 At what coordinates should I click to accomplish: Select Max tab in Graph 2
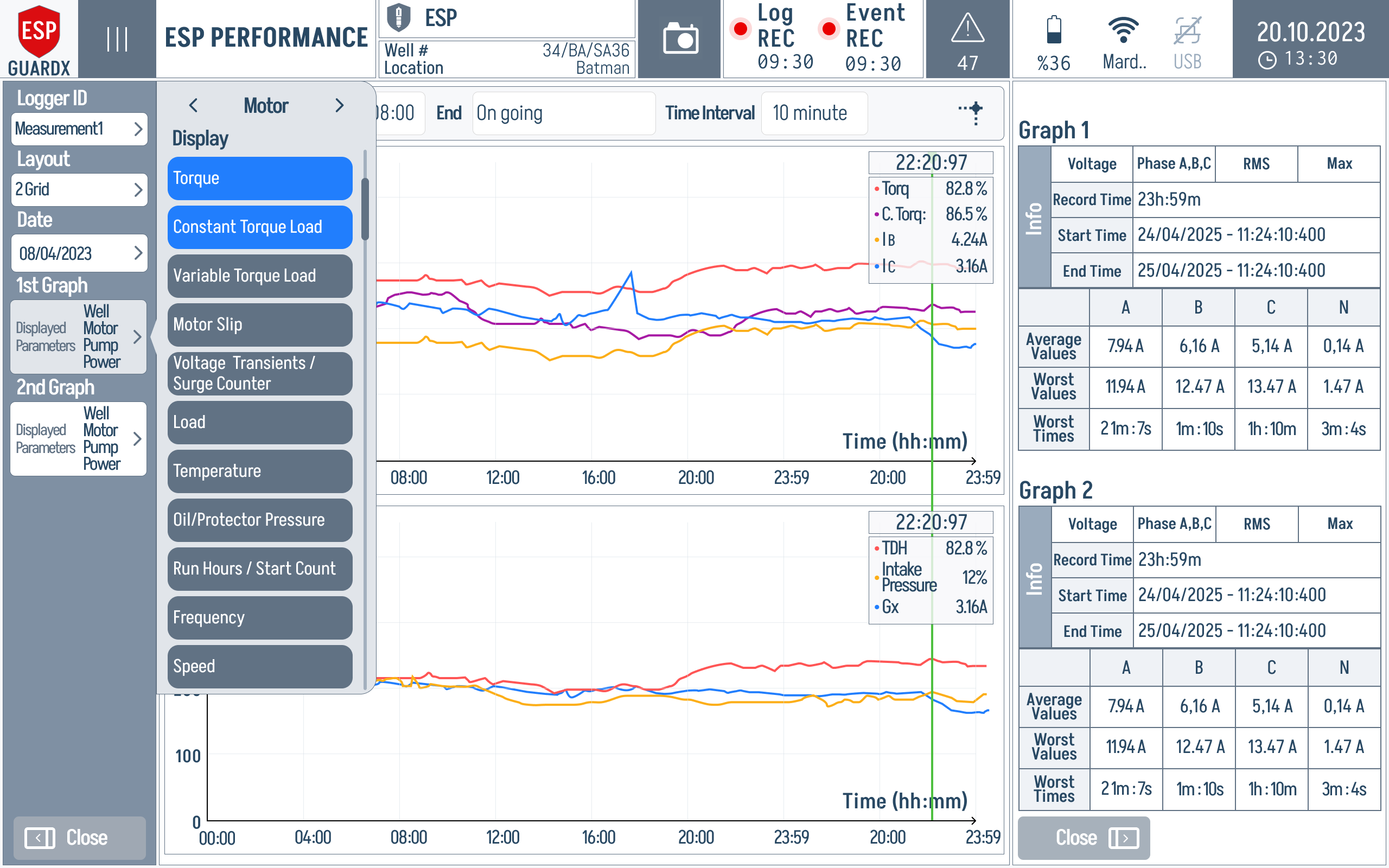(1340, 524)
